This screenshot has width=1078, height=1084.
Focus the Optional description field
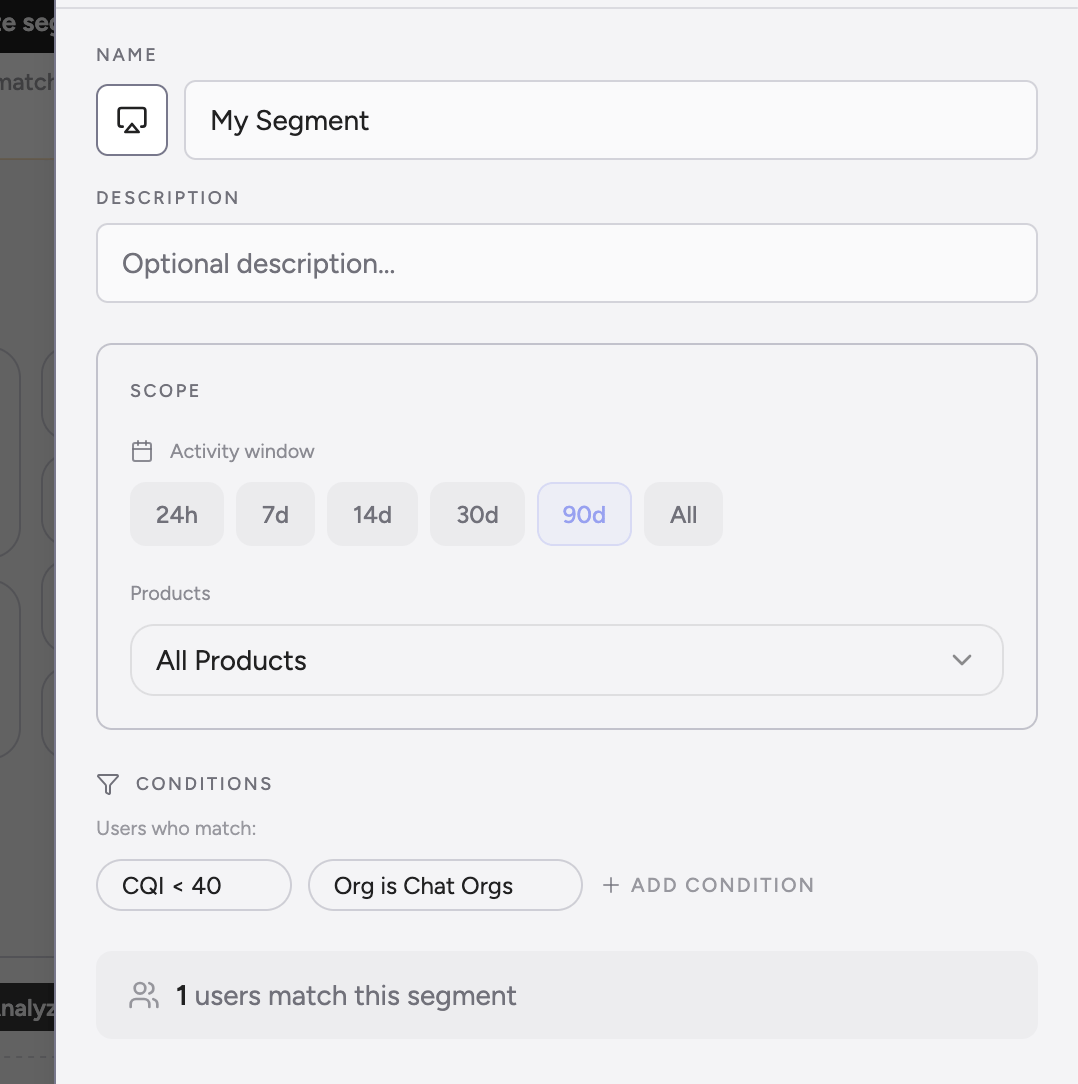coord(566,263)
